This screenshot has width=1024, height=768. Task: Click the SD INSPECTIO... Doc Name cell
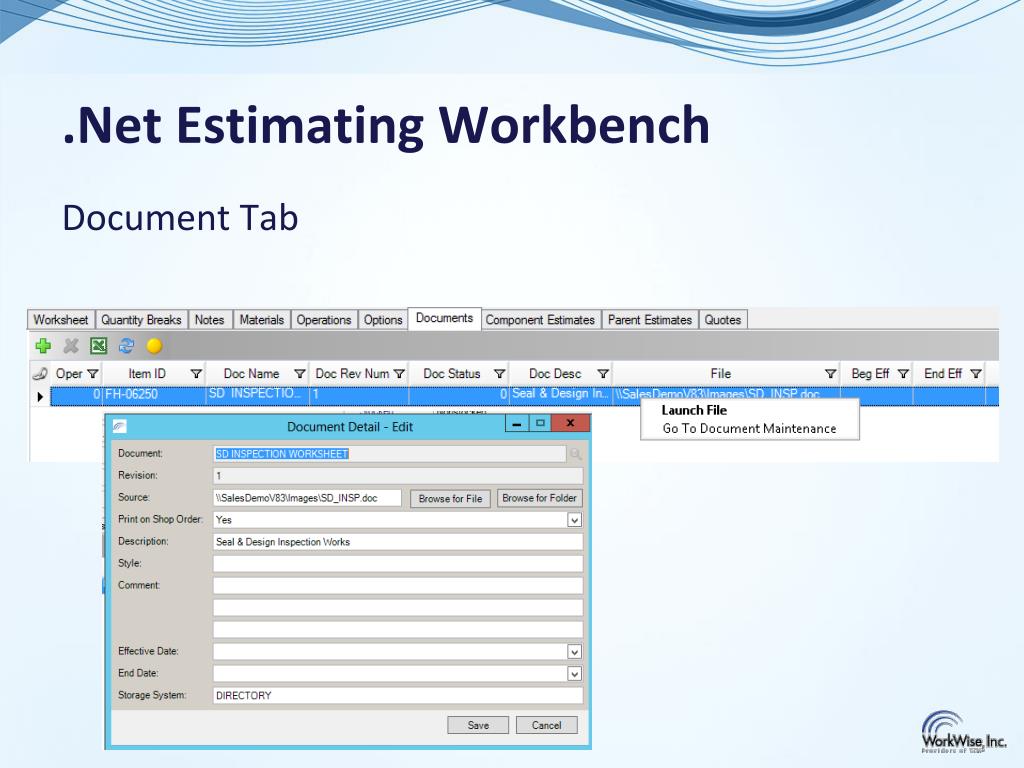257,394
